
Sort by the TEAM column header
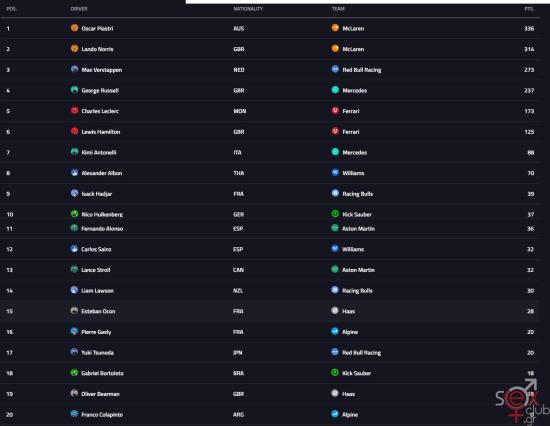tap(338, 9)
